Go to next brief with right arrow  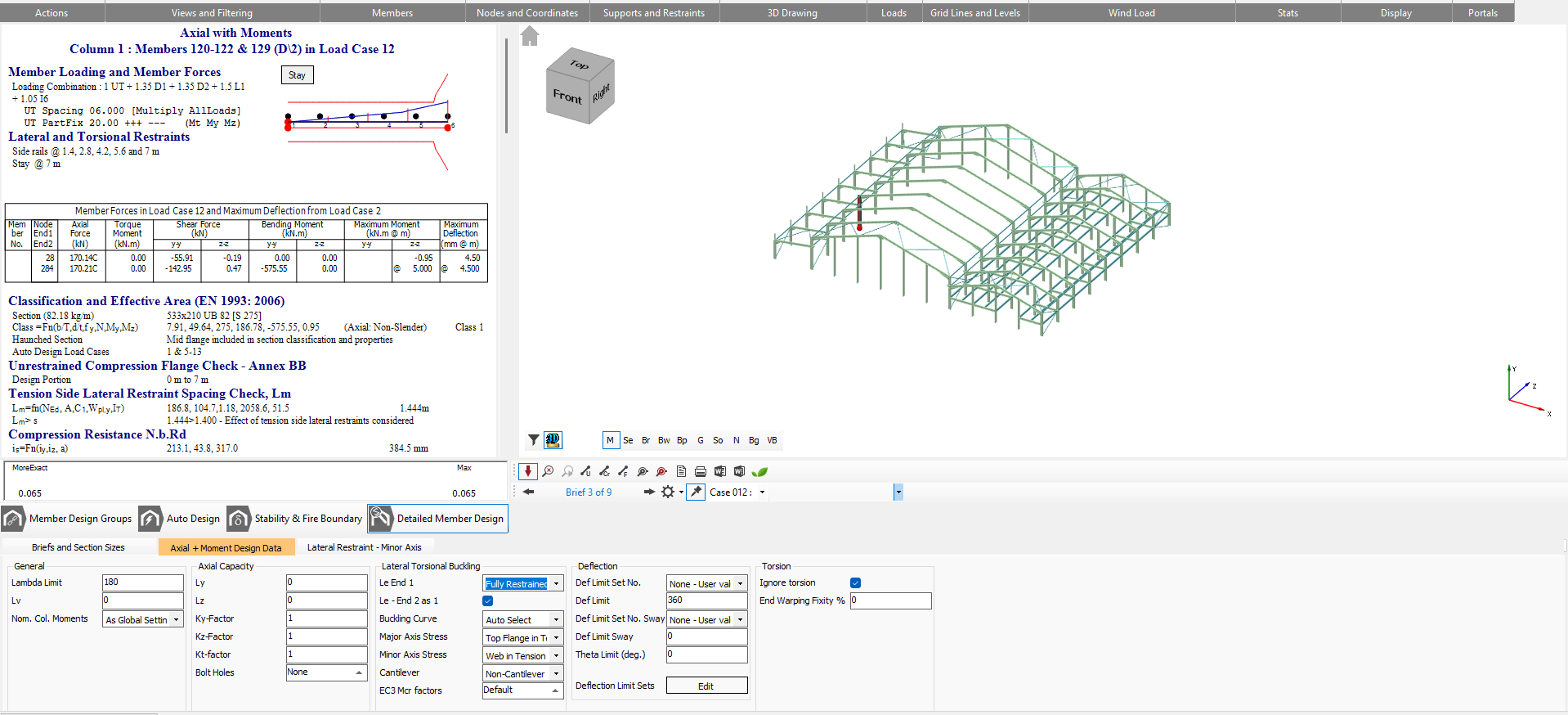tap(649, 492)
